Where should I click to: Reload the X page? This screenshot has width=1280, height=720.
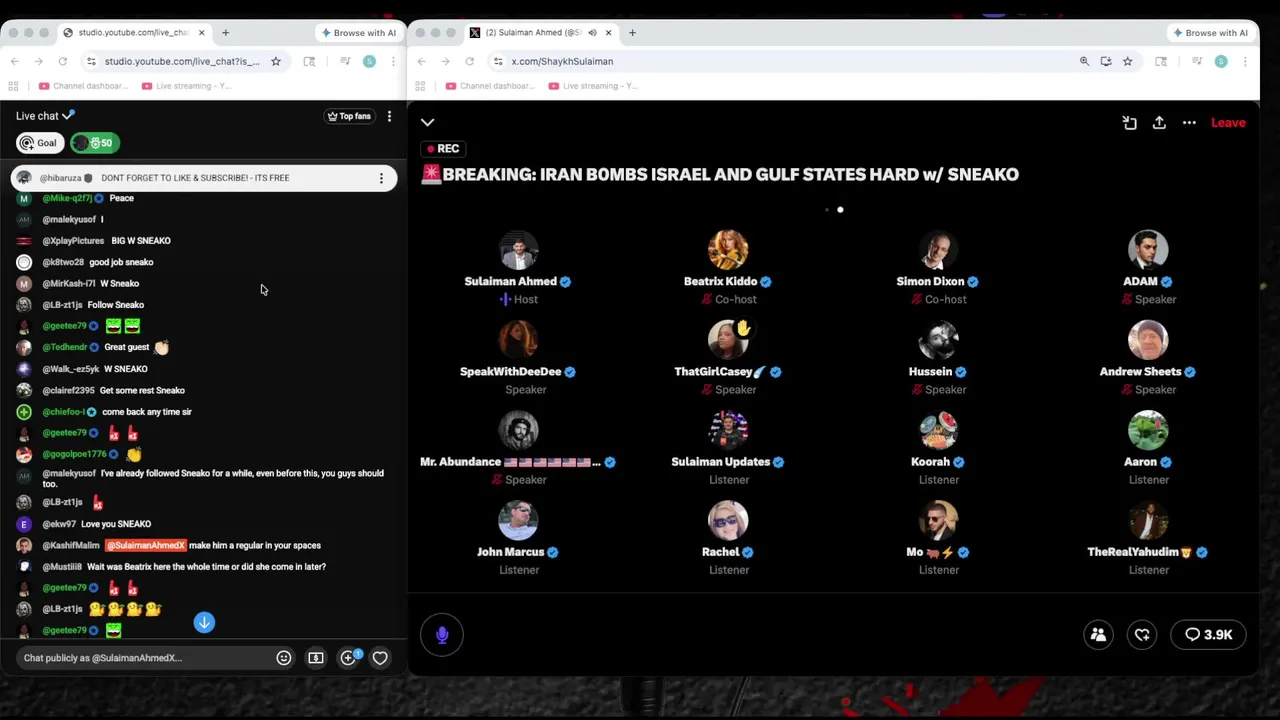470,62
